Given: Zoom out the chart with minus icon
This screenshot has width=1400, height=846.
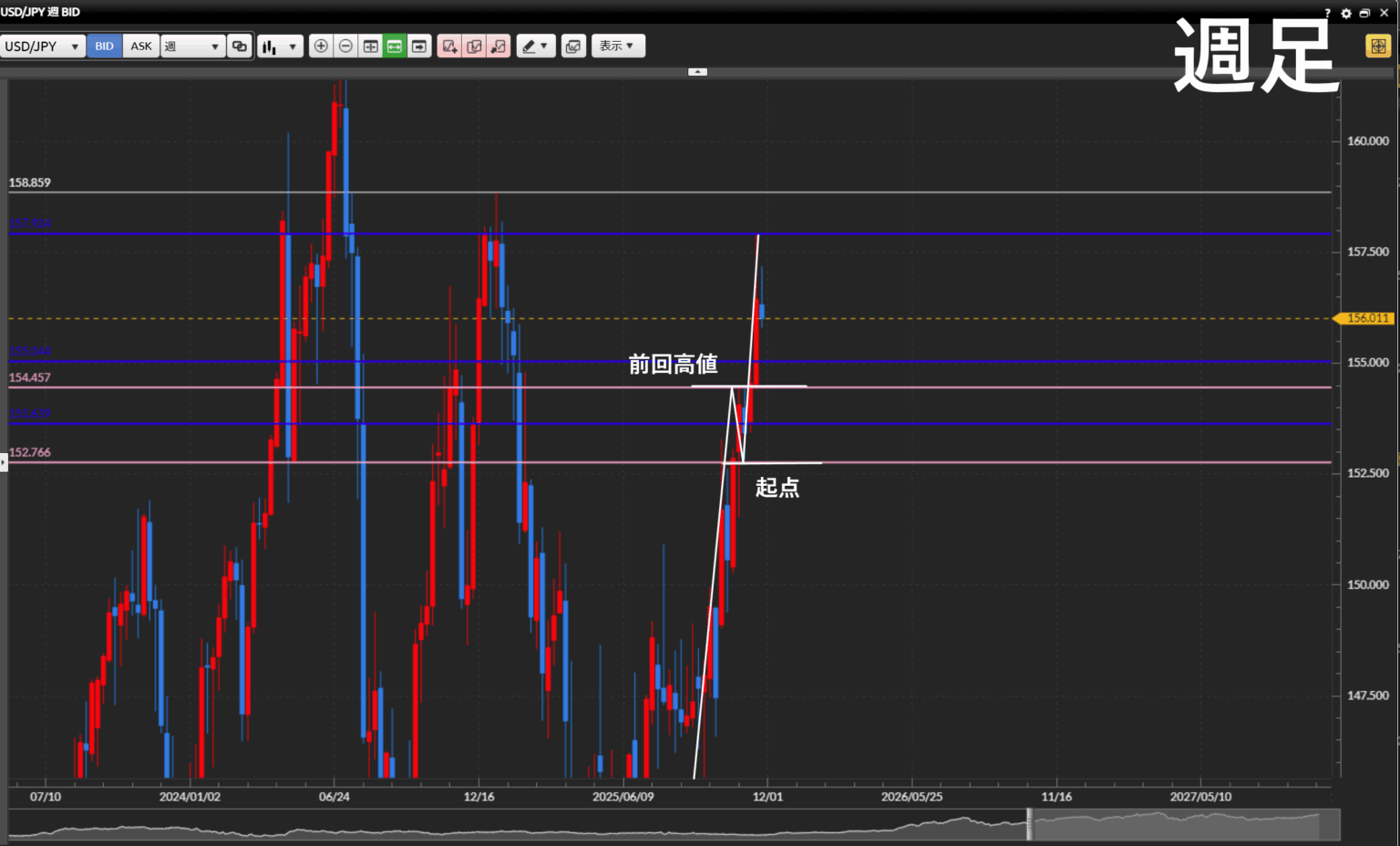Looking at the screenshot, I should [345, 46].
